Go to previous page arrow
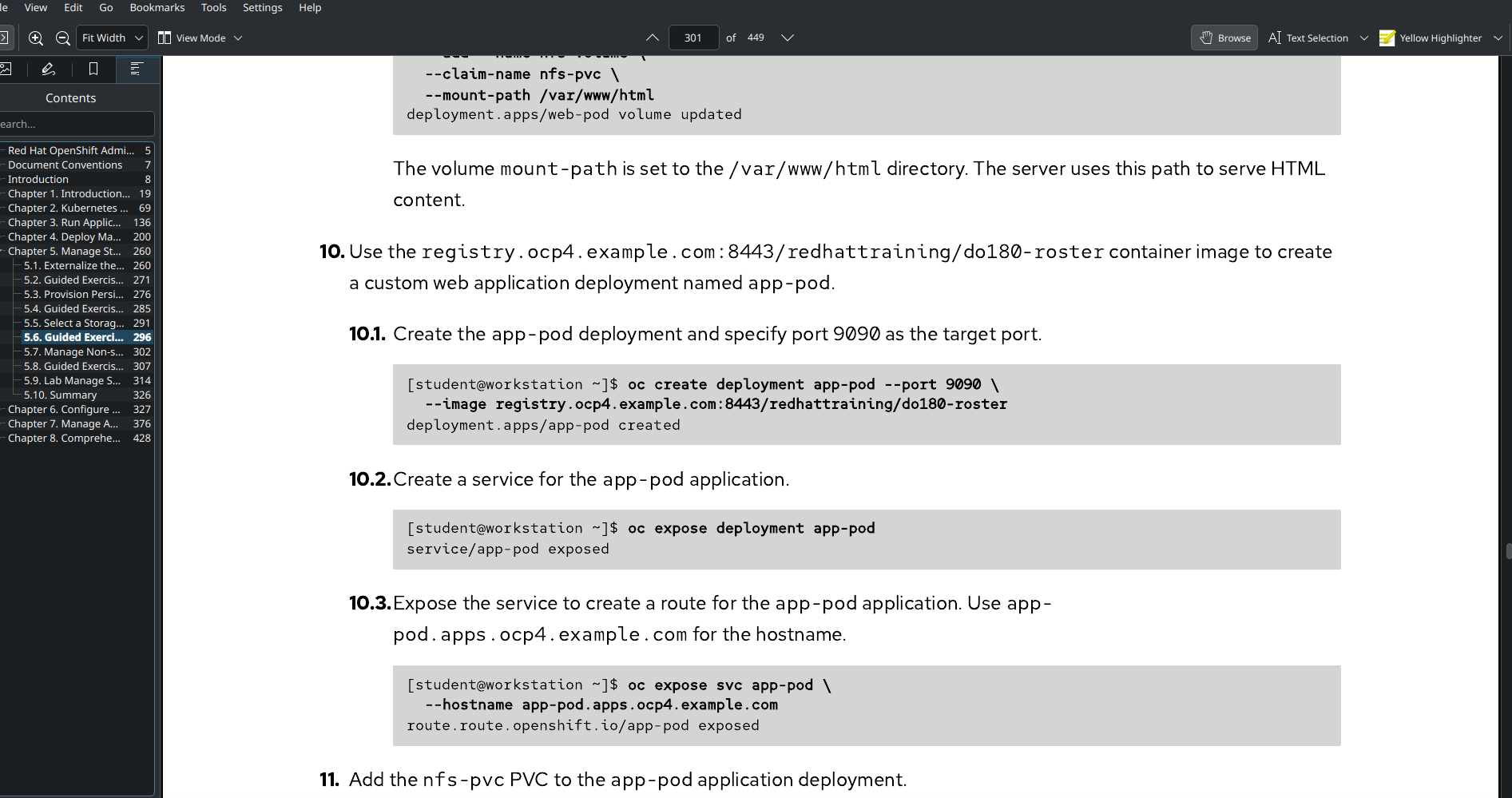This screenshot has height=798, width=1512. click(653, 38)
